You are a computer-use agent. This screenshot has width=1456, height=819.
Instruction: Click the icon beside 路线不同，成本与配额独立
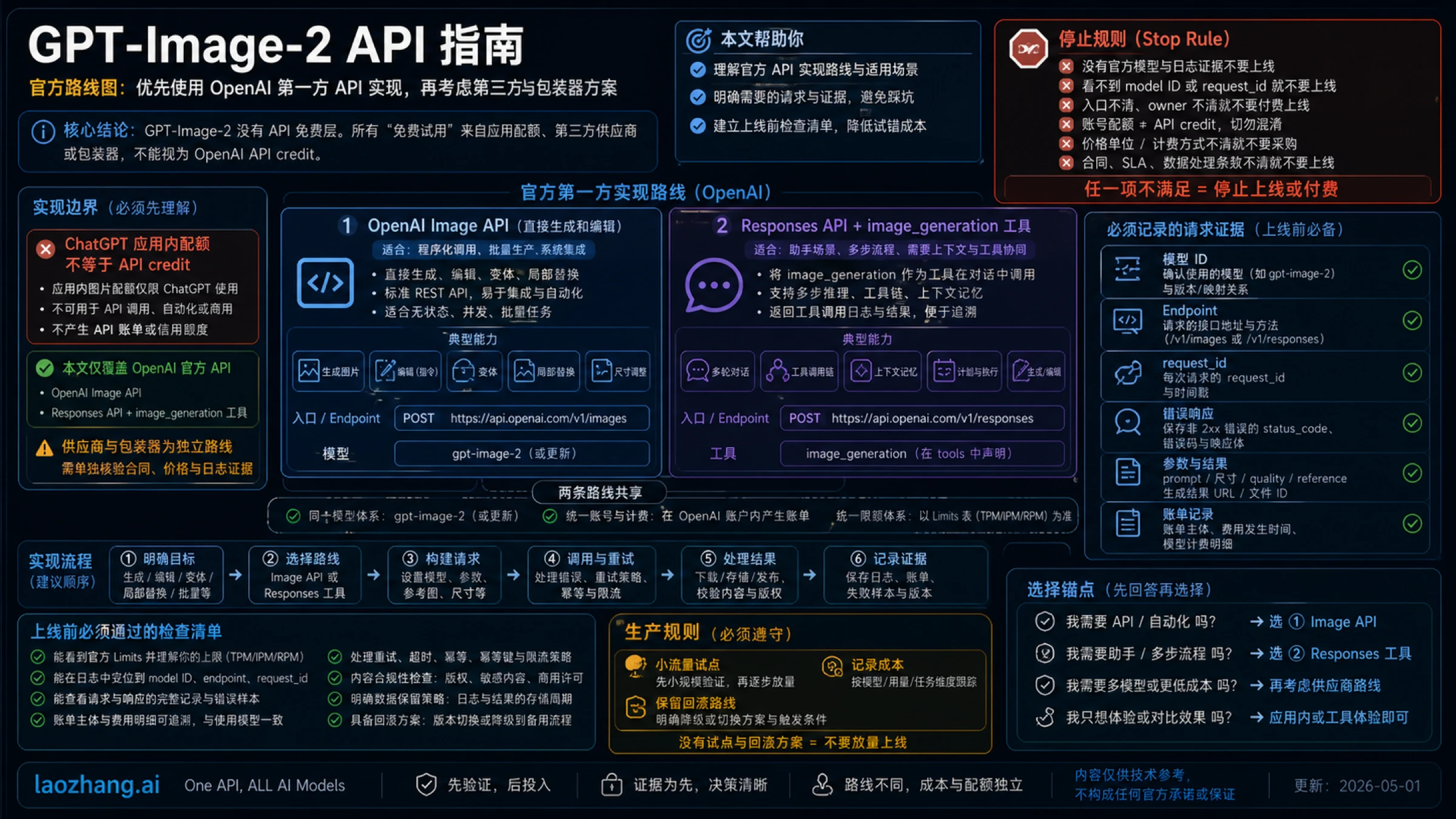click(822, 785)
